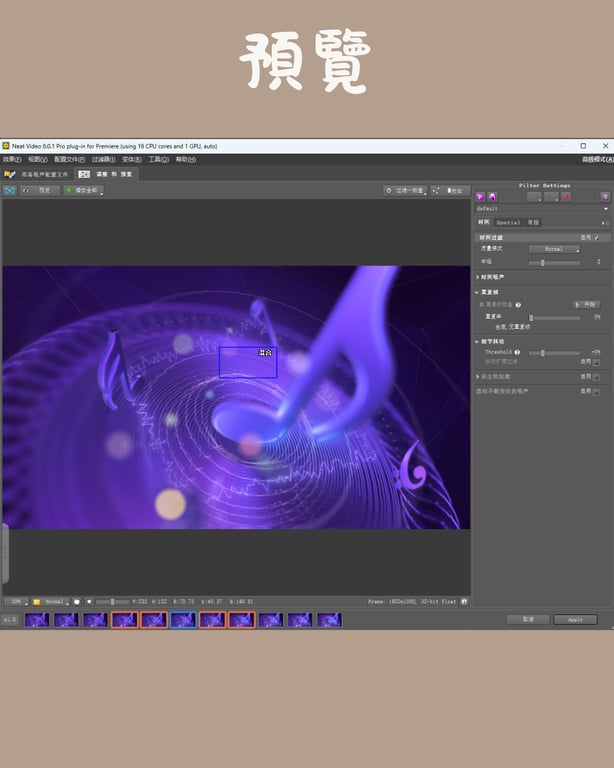Open the 过滤器(I) filter menu
614x768 pixels.
tap(103, 160)
